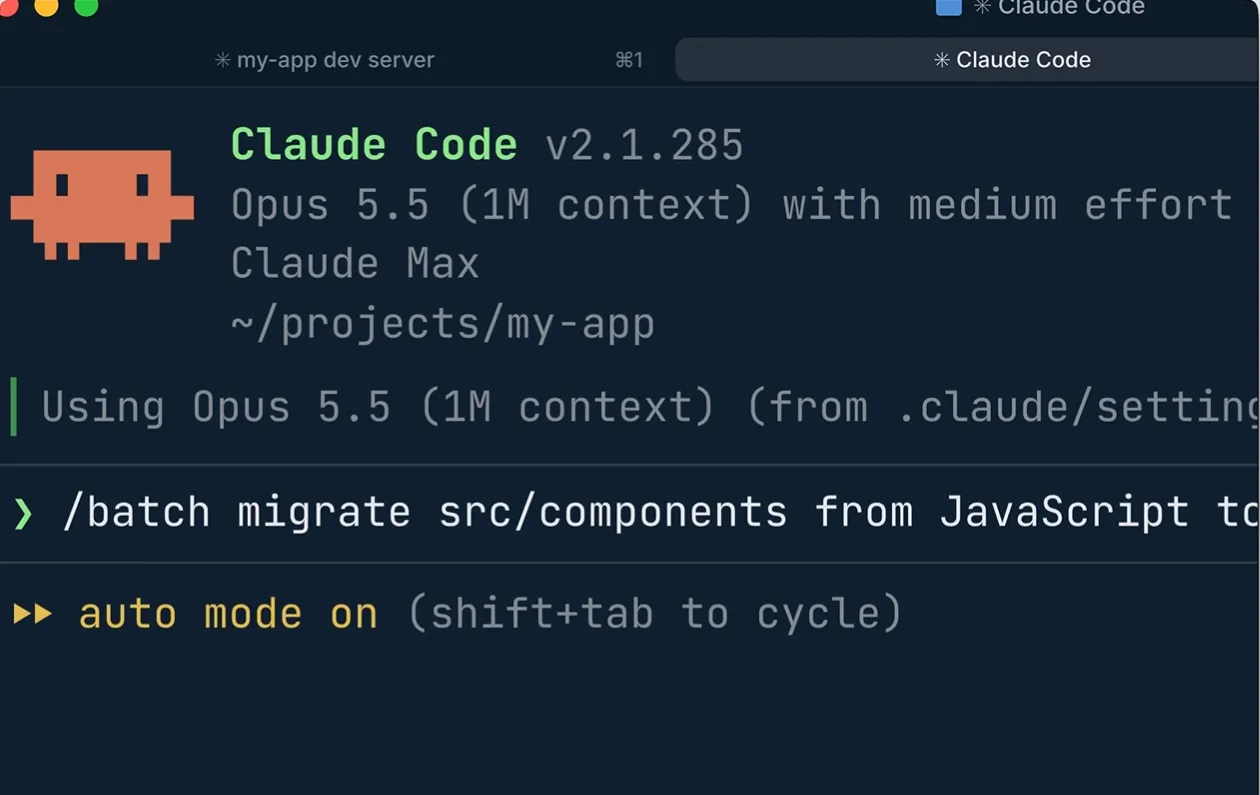Image resolution: width=1260 pixels, height=795 pixels.
Task: Click the green prompt chevron icon
Action: tap(23, 513)
